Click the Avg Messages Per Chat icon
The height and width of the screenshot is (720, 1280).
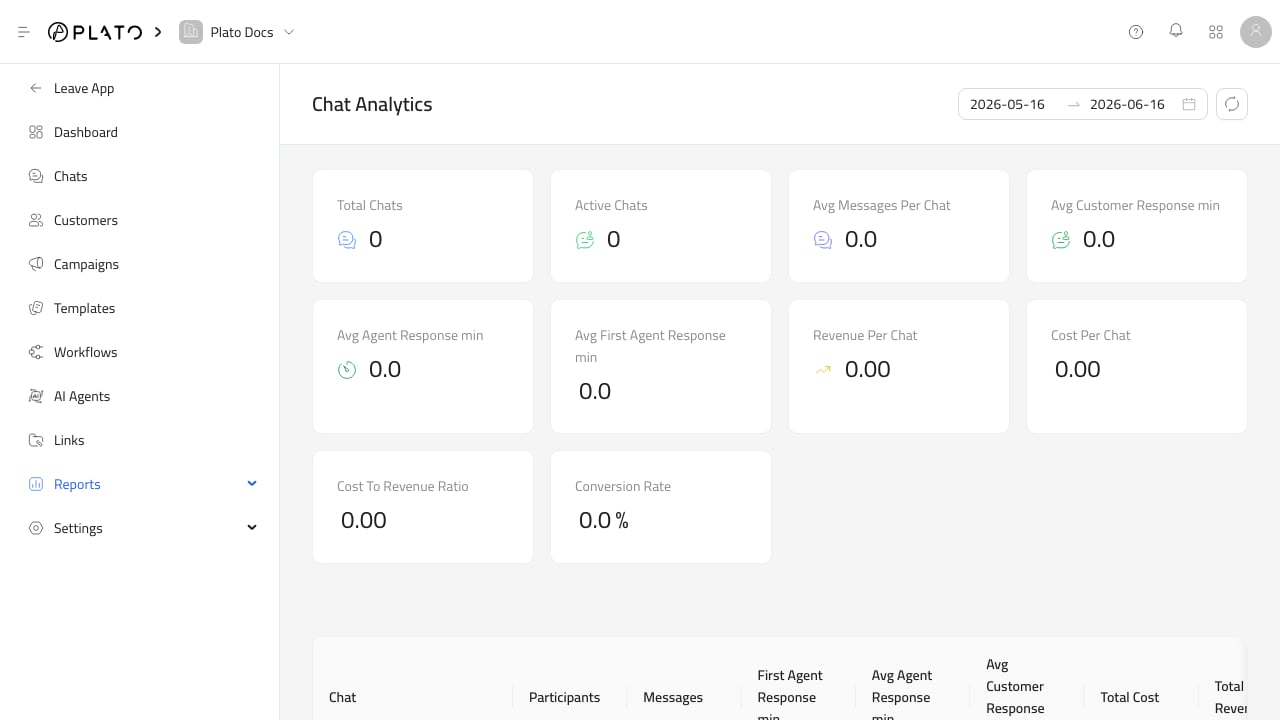coord(823,240)
